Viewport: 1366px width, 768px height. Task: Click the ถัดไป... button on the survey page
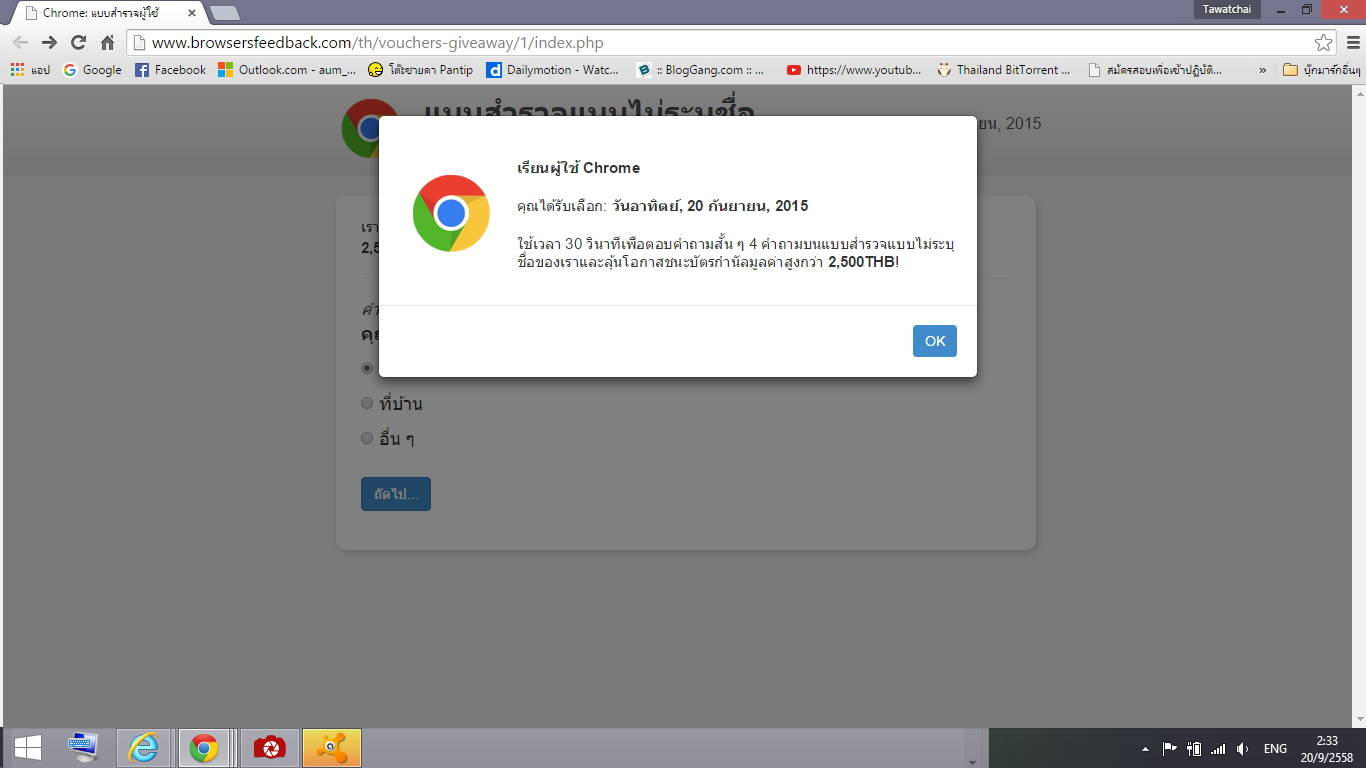(x=396, y=494)
